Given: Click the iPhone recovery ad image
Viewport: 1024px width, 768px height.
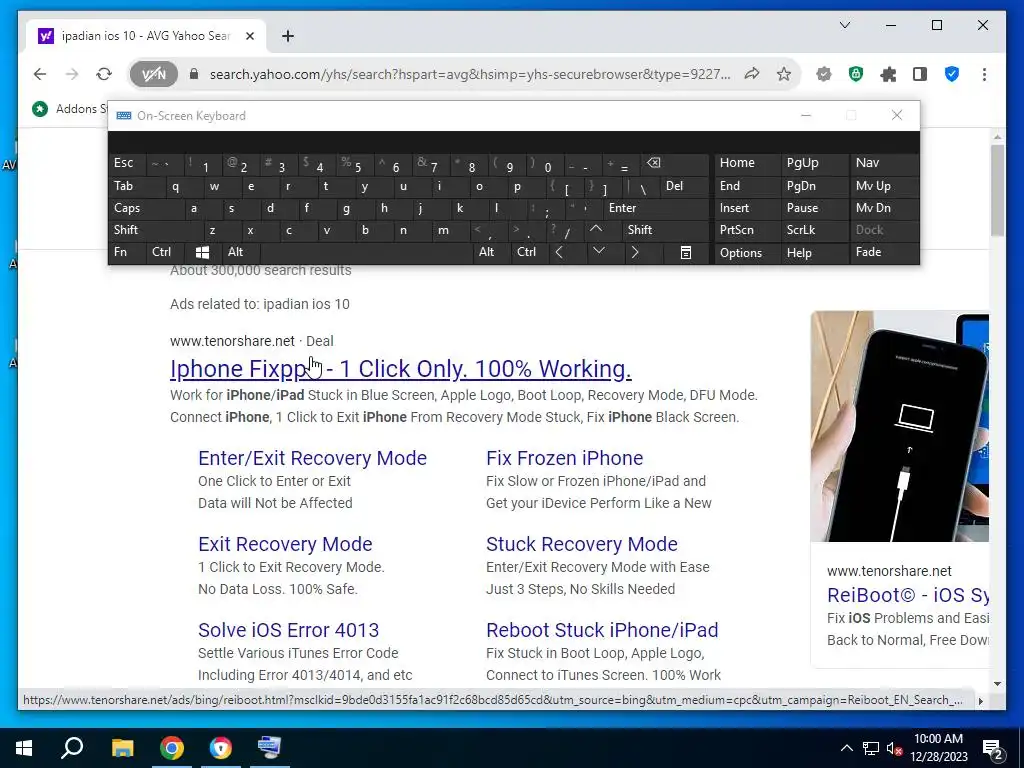Looking at the screenshot, I should click(899, 426).
